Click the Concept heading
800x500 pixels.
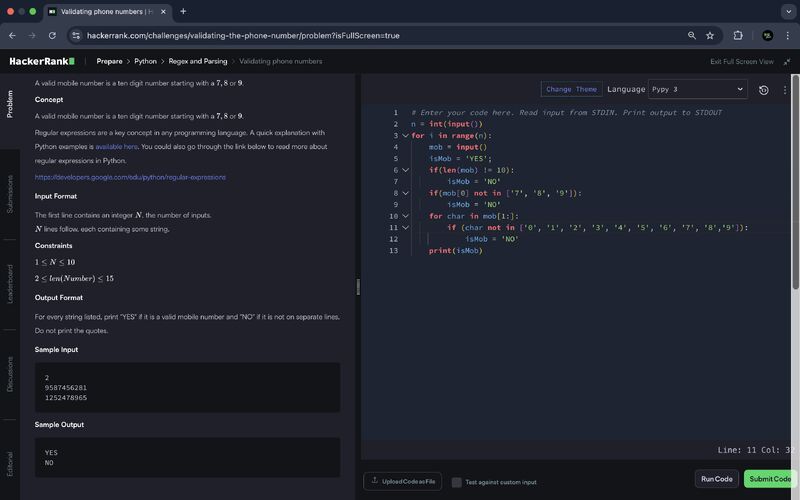point(49,99)
